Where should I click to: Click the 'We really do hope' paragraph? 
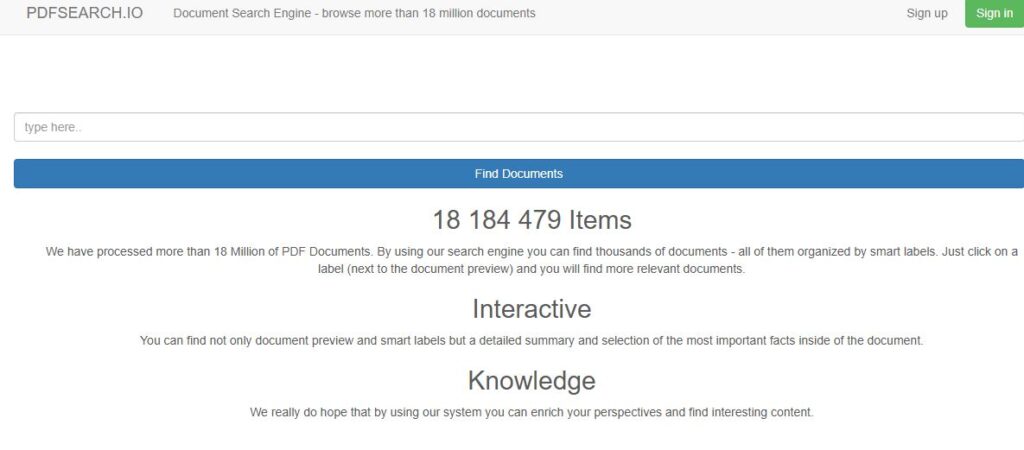click(531, 412)
